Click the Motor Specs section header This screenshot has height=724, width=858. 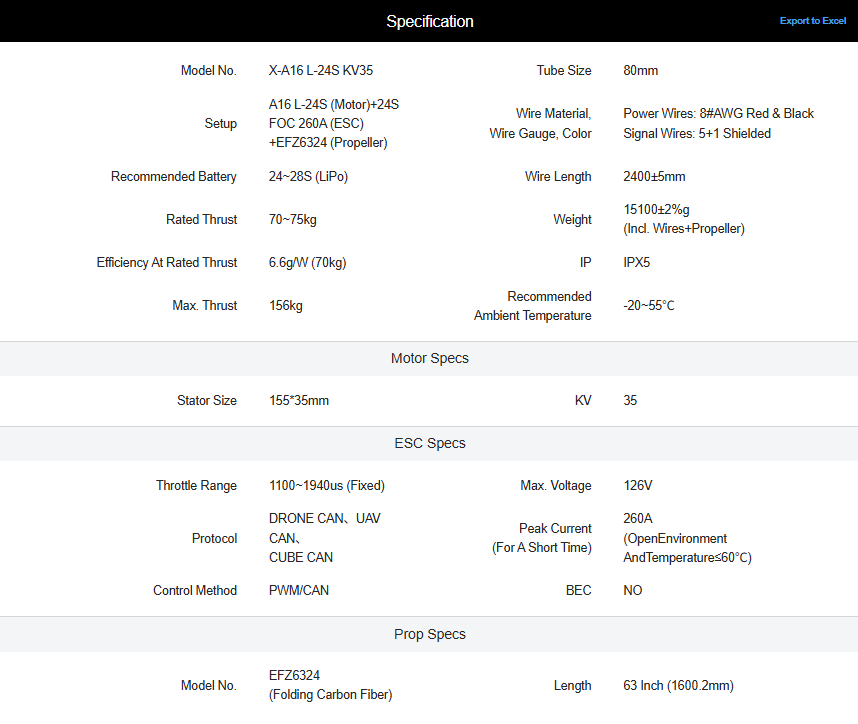pos(429,358)
